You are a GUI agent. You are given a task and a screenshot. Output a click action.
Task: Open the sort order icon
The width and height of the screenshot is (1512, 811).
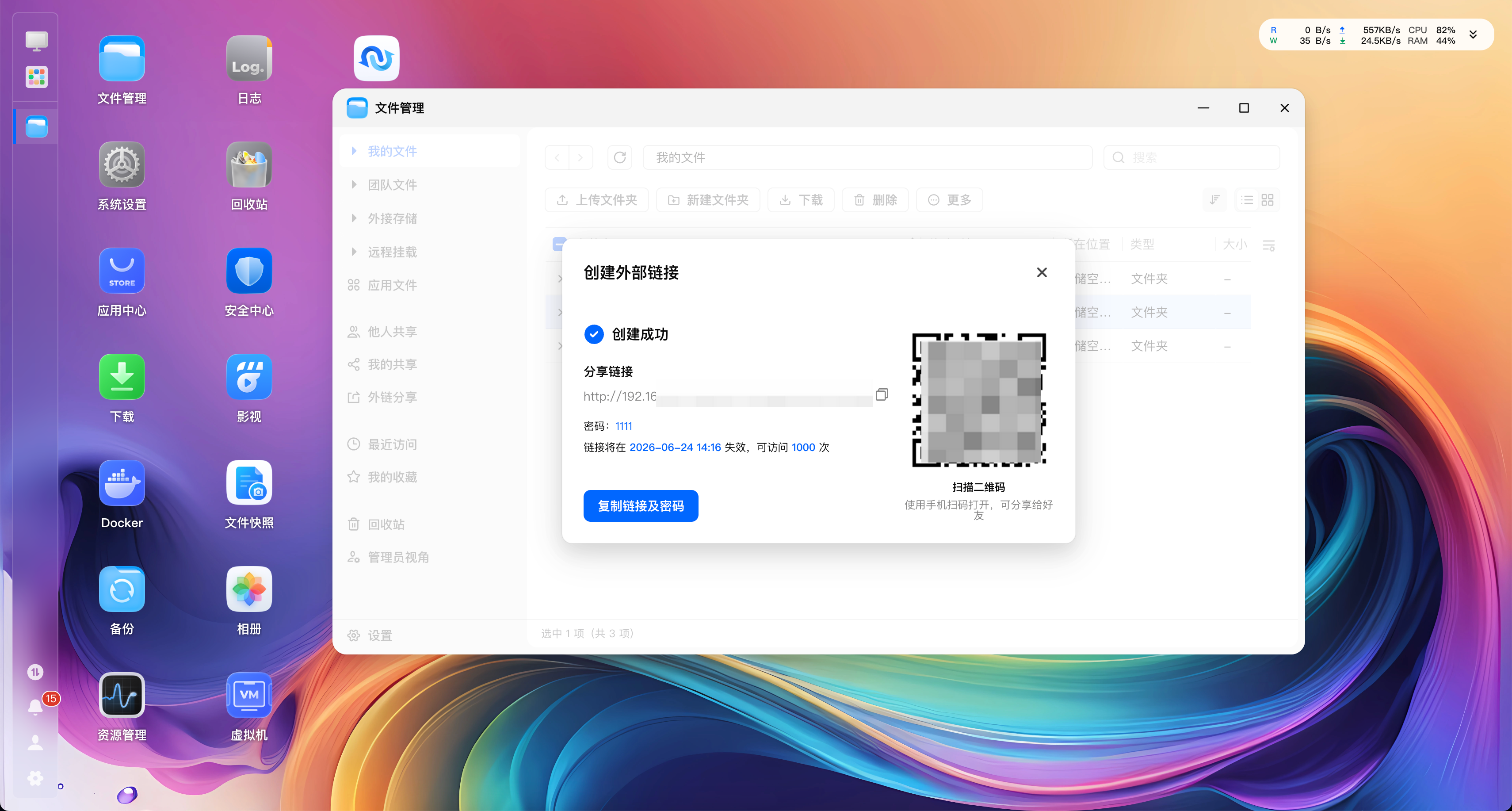click(x=1214, y=200)
